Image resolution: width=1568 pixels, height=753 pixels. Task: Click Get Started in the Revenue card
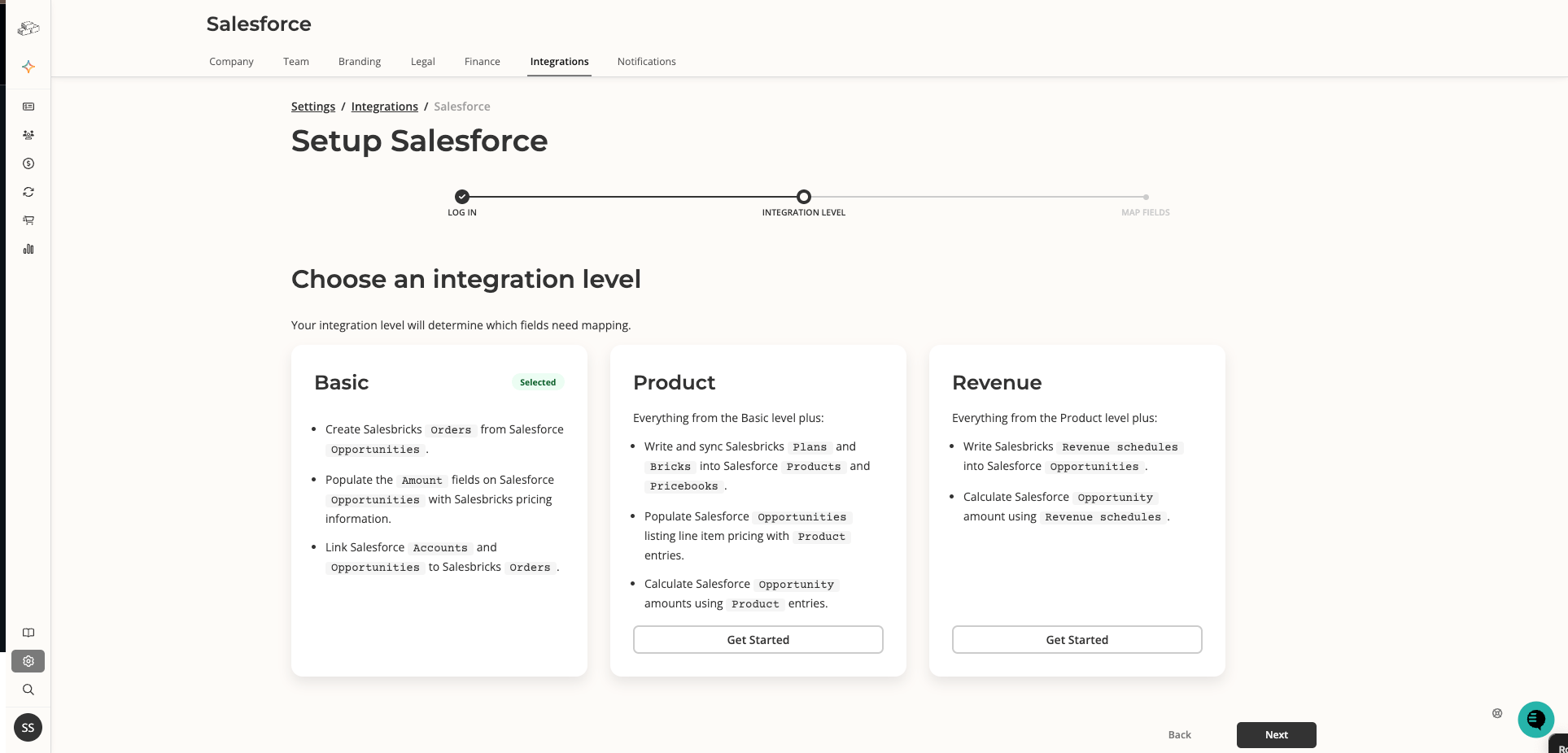[1077, 640]
